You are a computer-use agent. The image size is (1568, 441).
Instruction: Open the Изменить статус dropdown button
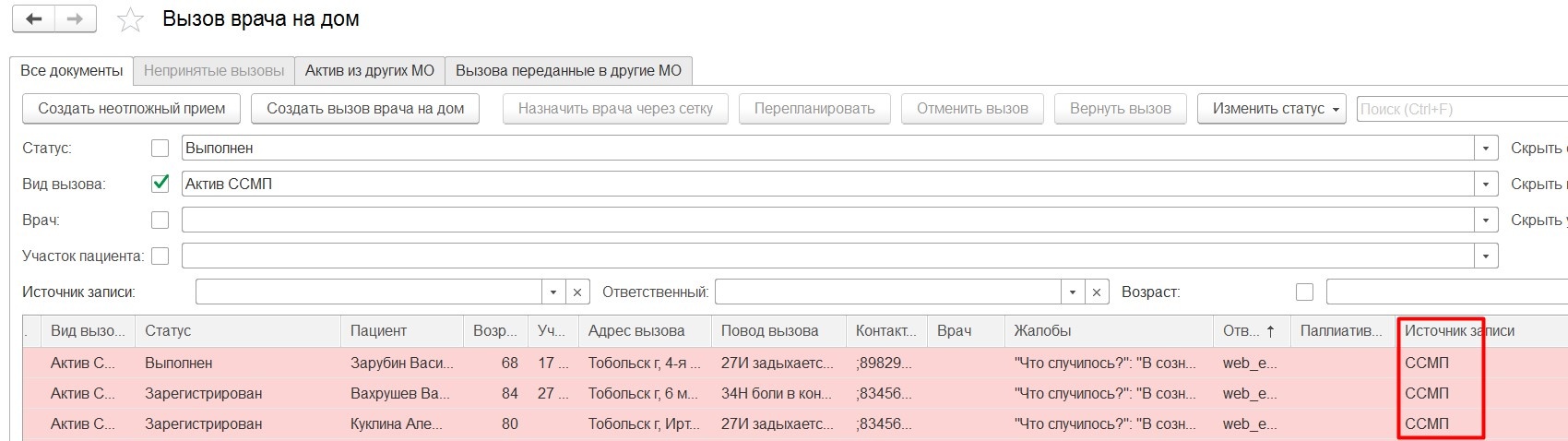[x=1271, y=109]
